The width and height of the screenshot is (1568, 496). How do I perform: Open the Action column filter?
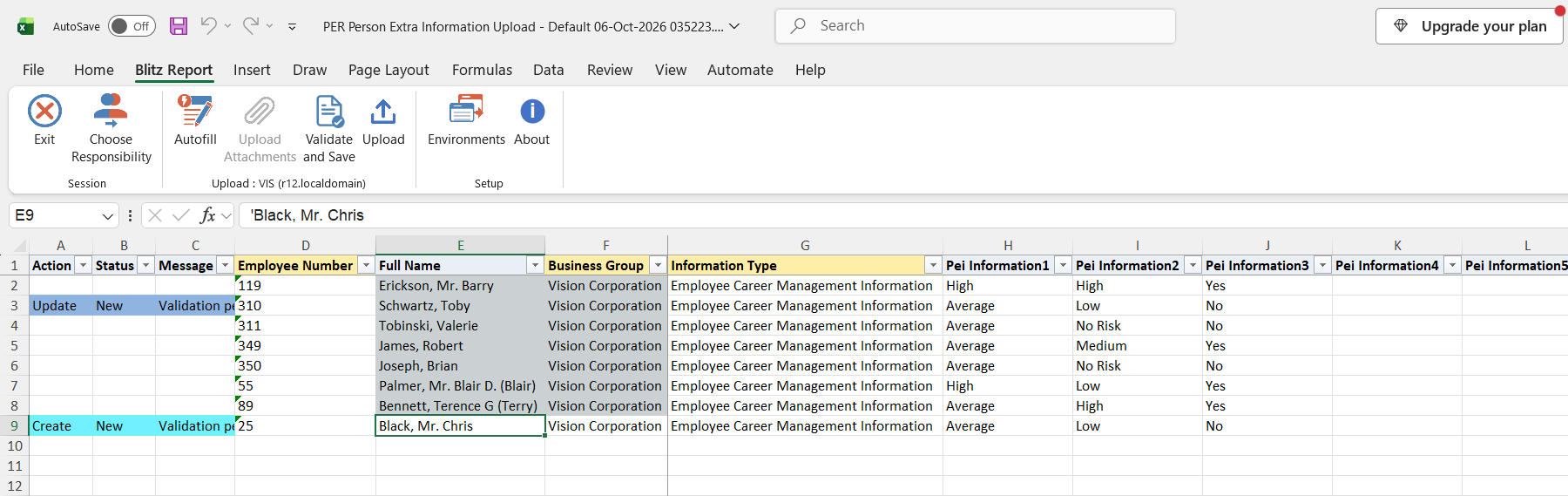coord(84,265)
